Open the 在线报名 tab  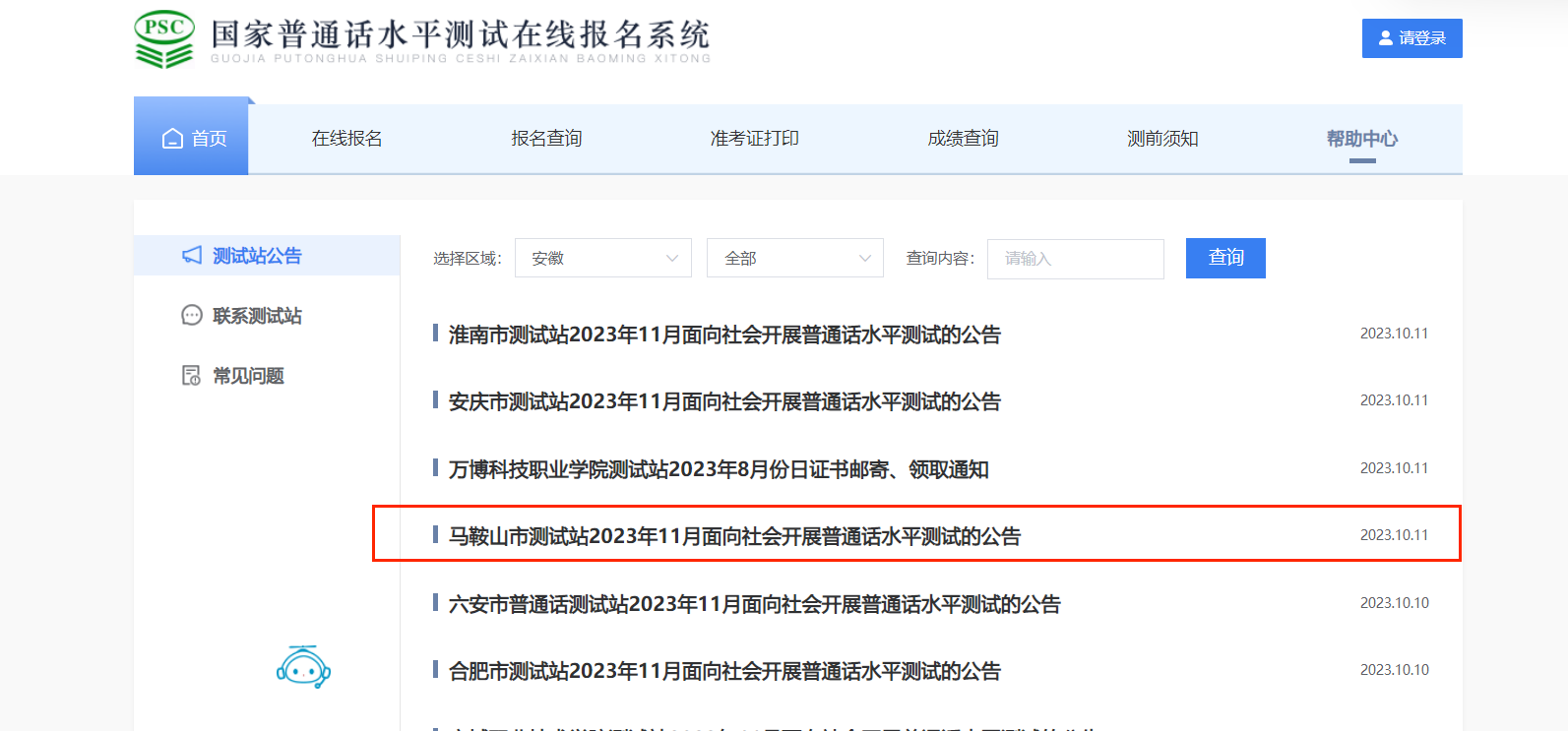[x=346, y=139]
